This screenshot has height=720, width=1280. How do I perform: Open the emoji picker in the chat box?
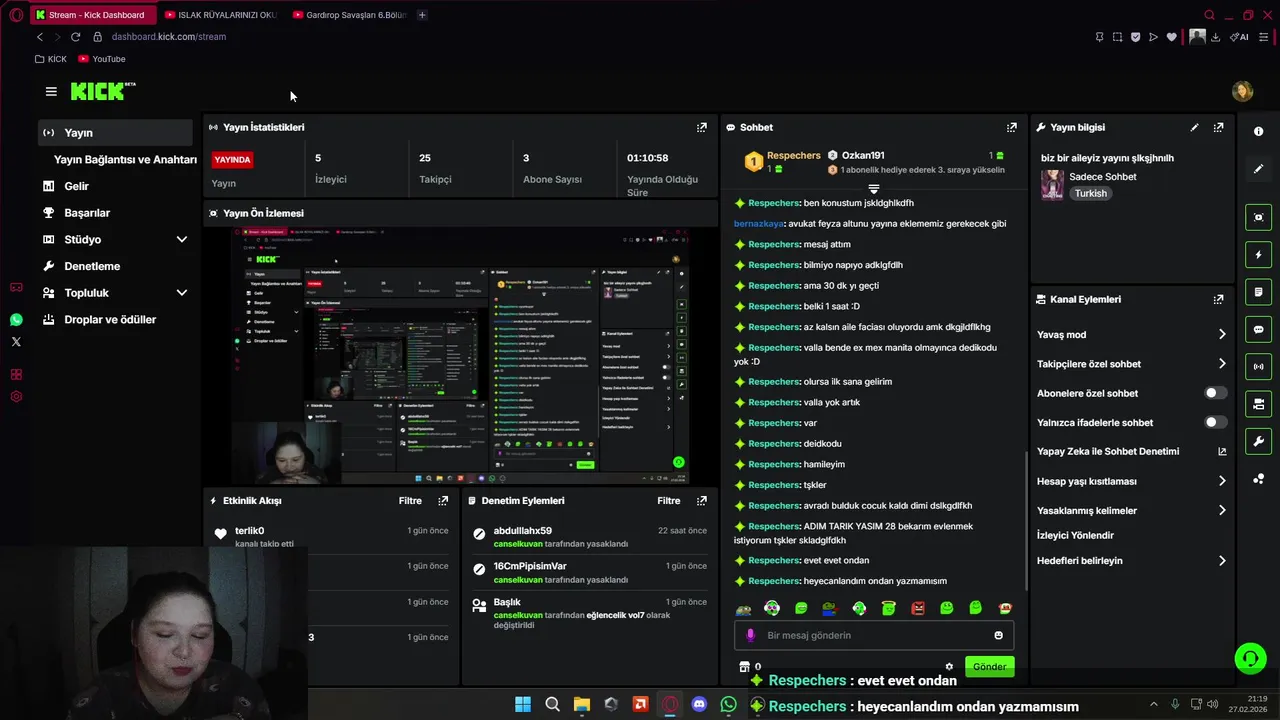click(x=998, y=635)
